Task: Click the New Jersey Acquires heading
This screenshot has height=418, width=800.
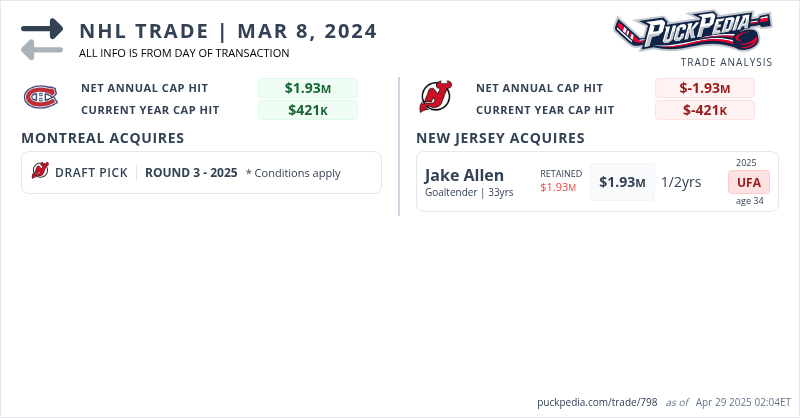Action: (x=500, y=138)
